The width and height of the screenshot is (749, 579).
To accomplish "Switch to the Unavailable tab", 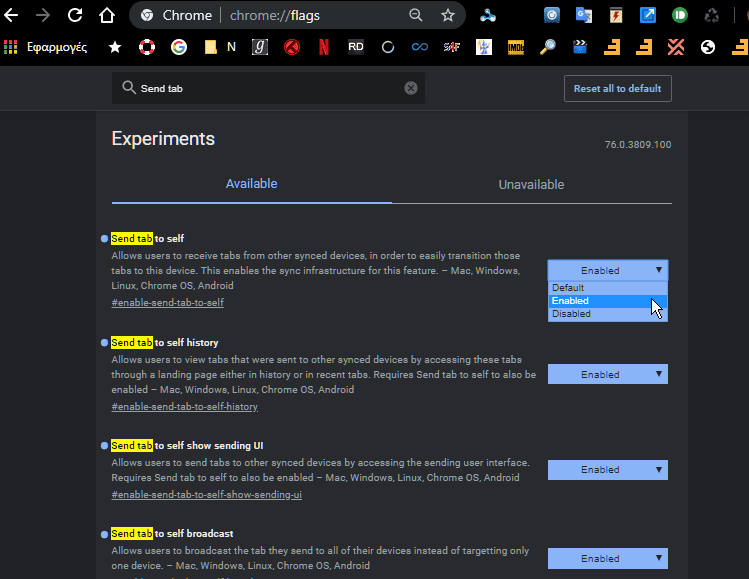I will pos(531,184).
